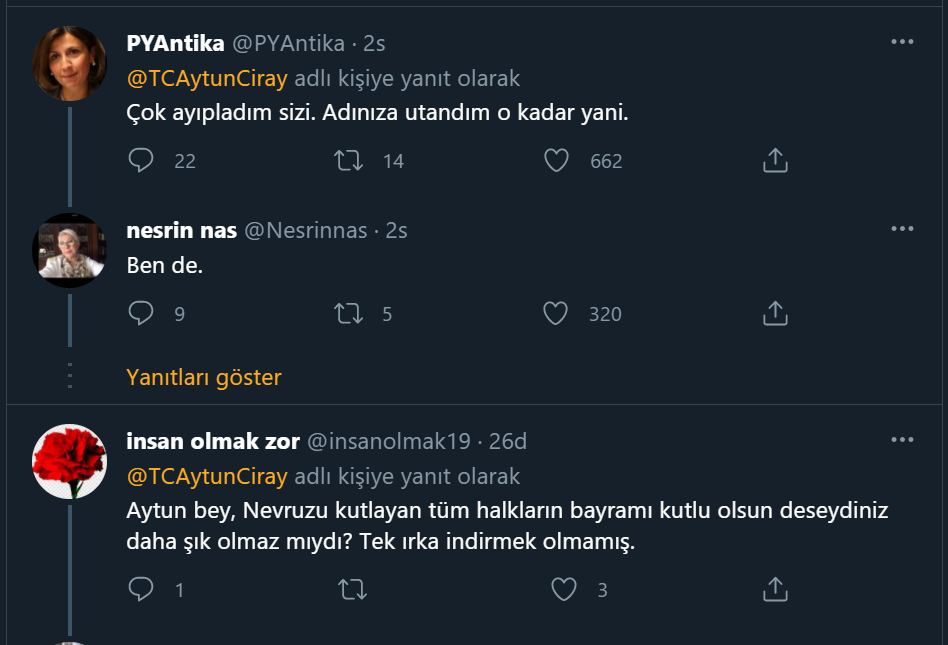This screenshot has height=645, width=948.
Task: Retweet insan olmak zor's tweet
Action: click(x=352, y=590)
